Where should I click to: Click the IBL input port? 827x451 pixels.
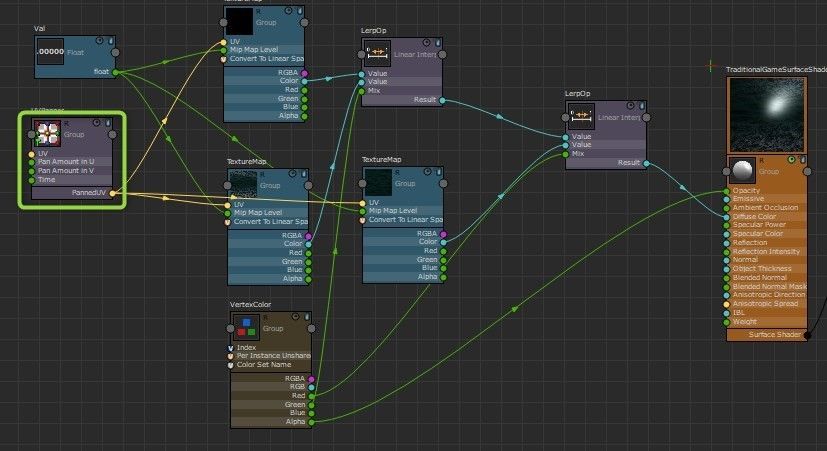click(x=727, y=313)
